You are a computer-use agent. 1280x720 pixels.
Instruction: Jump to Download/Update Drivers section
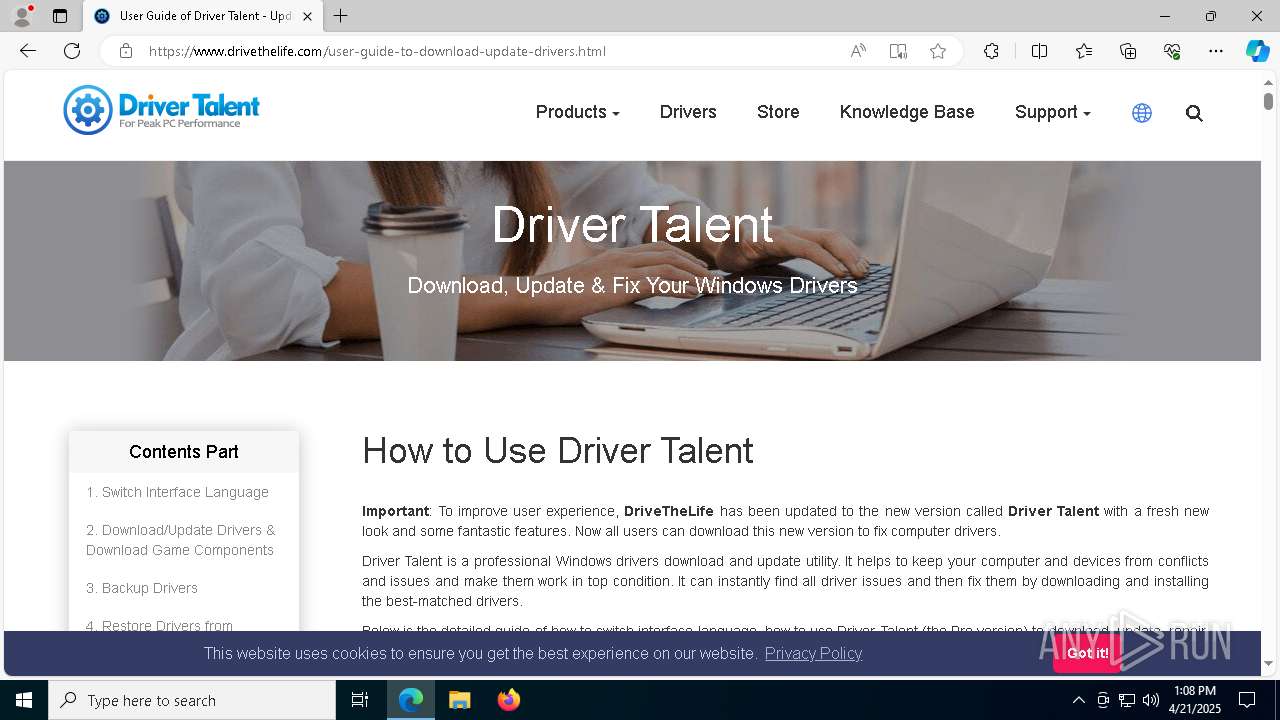(x=181, y=540)
